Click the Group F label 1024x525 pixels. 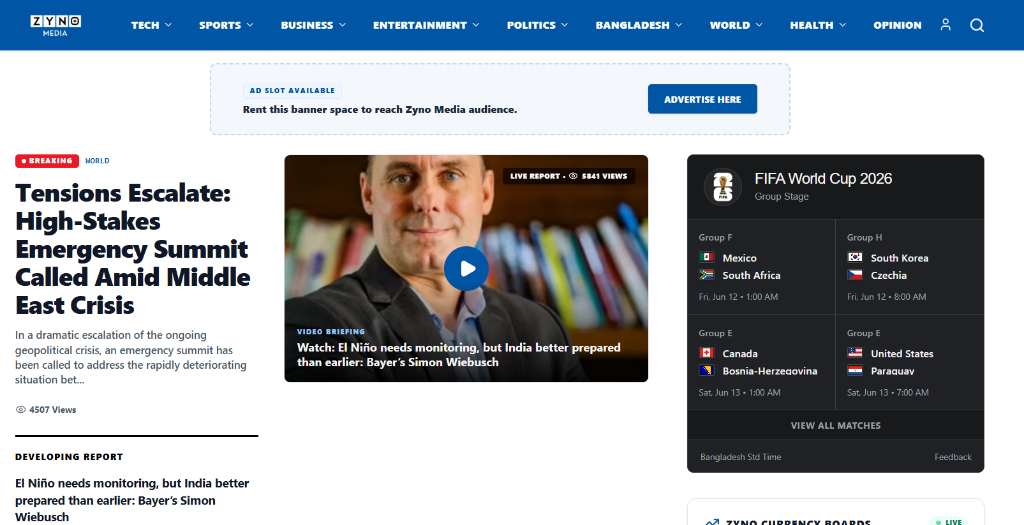coord(715,237)
